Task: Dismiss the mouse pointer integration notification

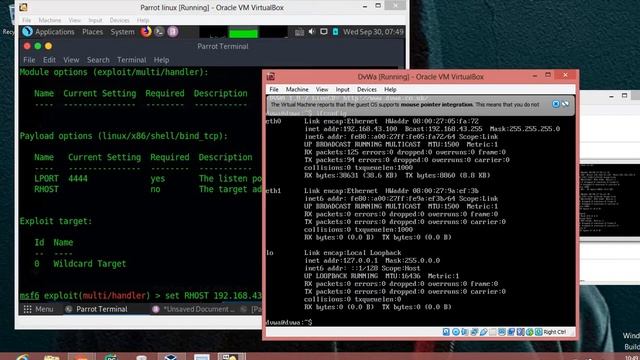Action: click(556, 104)
